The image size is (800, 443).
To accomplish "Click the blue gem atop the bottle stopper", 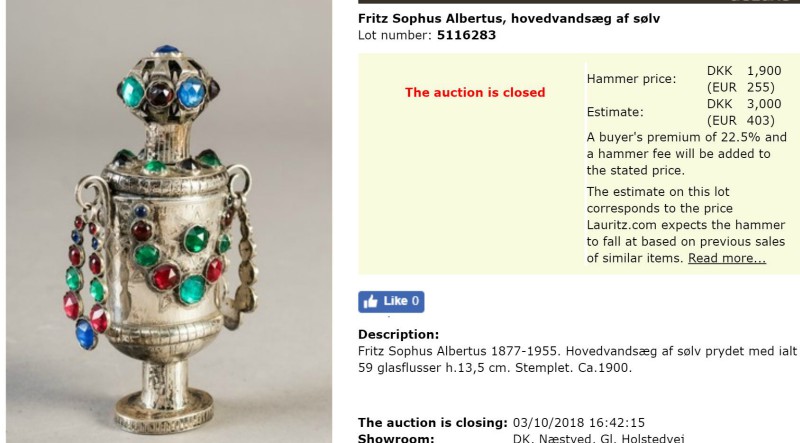I will [x=166, y=50].
